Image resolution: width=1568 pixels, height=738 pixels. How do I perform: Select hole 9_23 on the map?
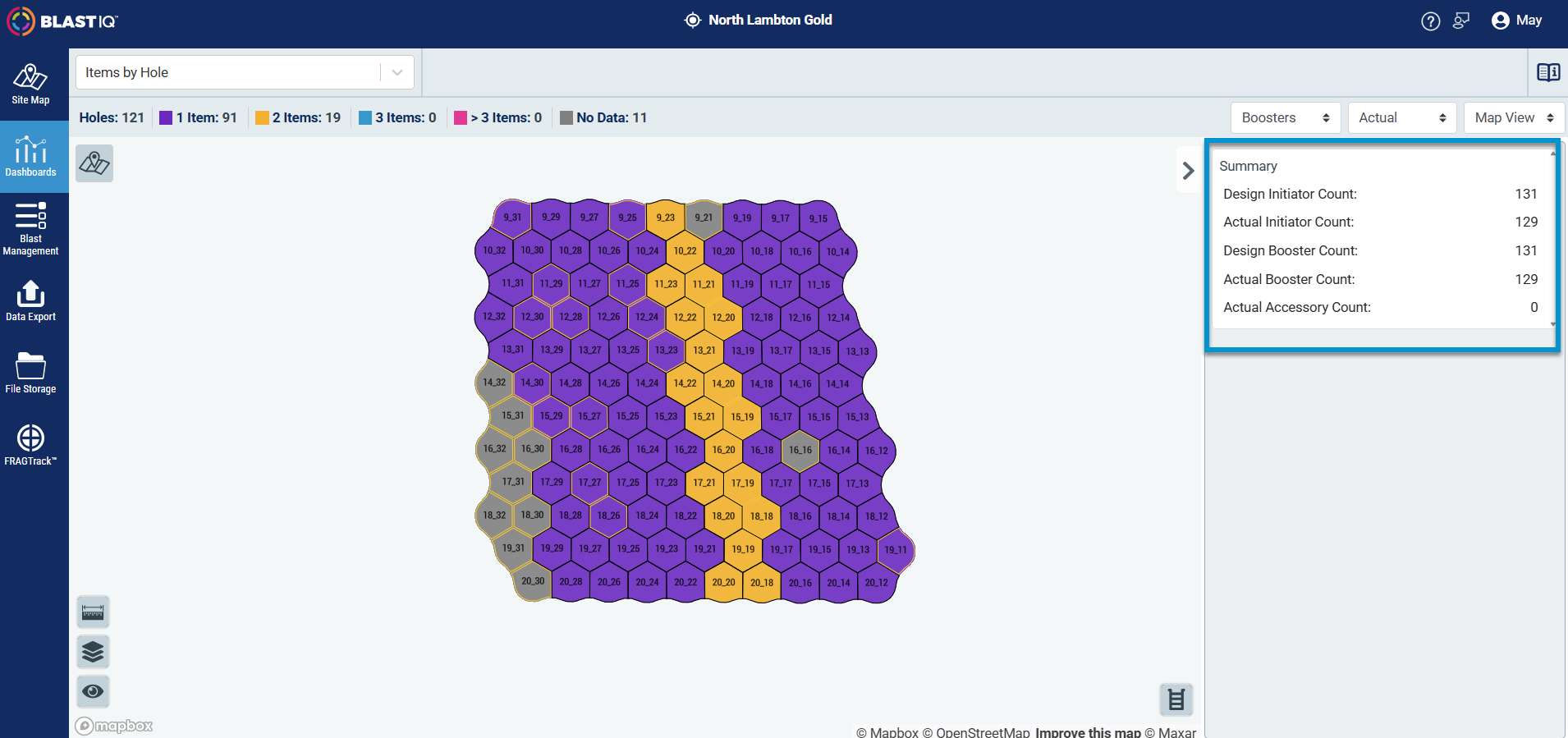click(665, 218)
